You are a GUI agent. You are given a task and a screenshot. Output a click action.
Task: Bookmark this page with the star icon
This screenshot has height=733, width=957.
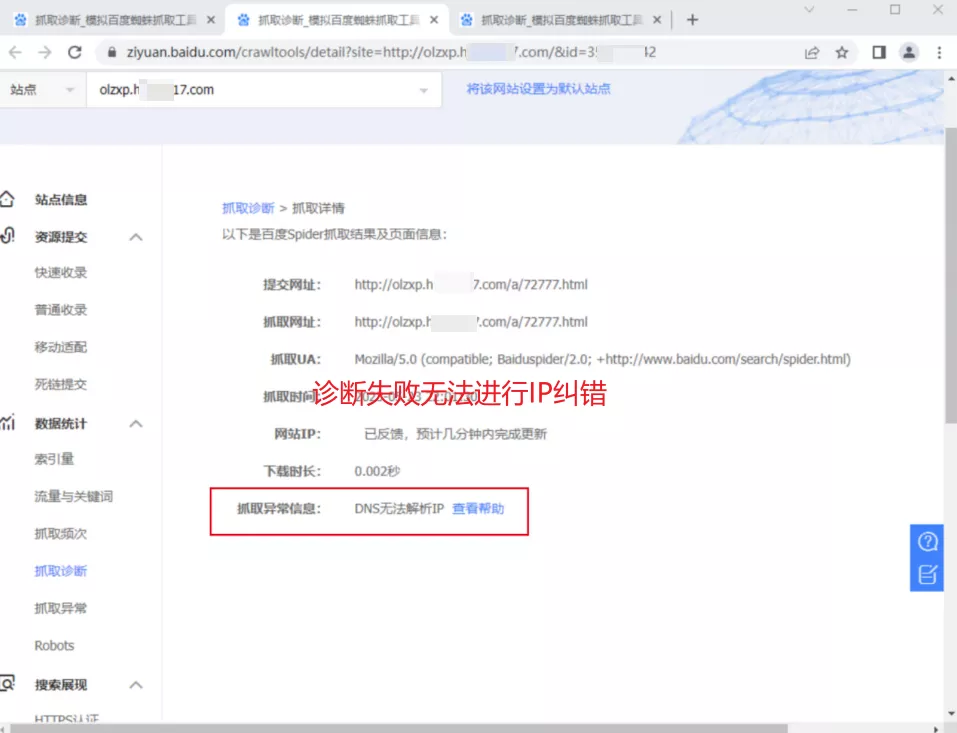pos(842,52)
